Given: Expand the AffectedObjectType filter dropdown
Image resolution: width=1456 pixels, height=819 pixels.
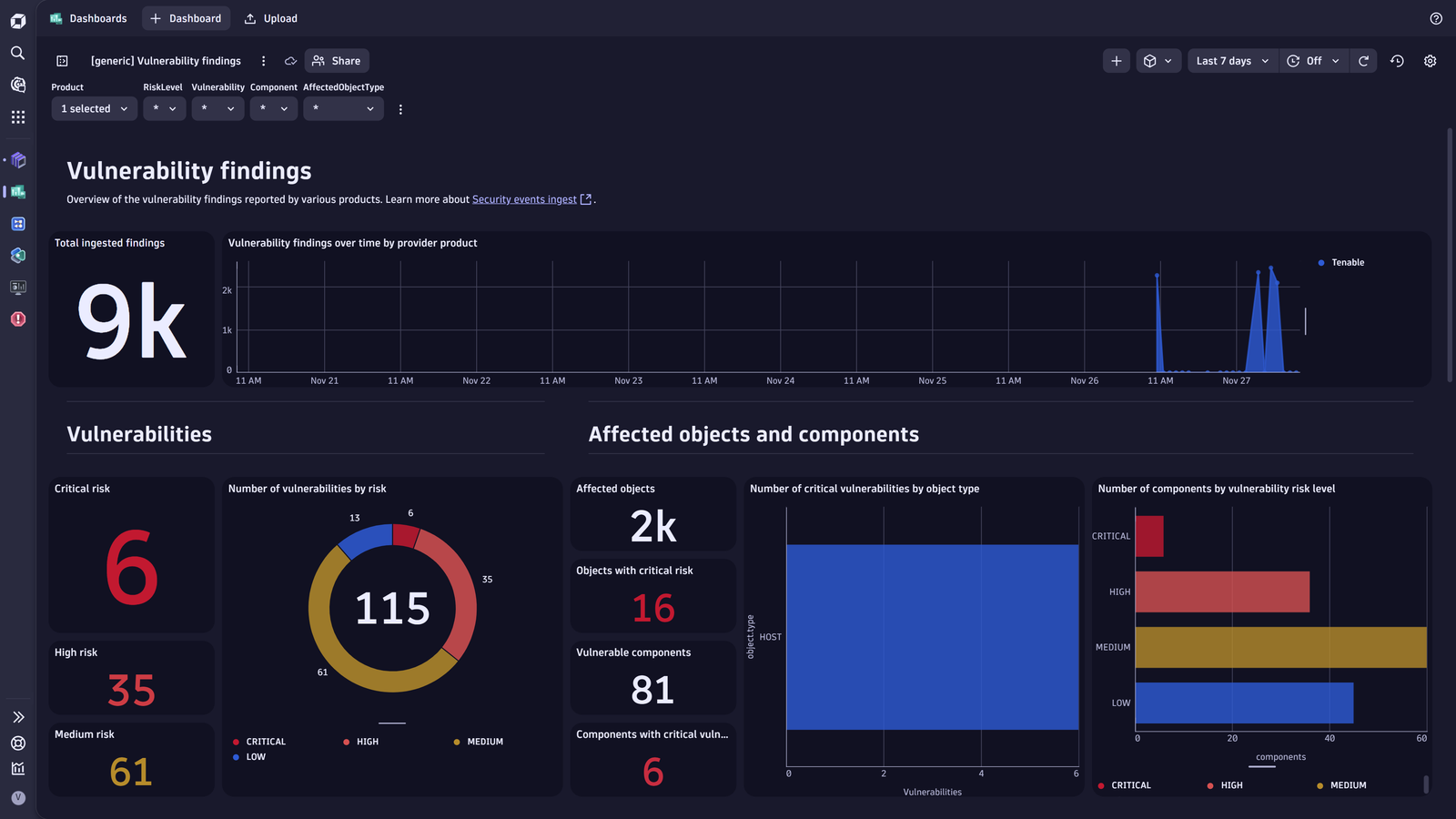Looking at the screenshot, I should 343,108.
